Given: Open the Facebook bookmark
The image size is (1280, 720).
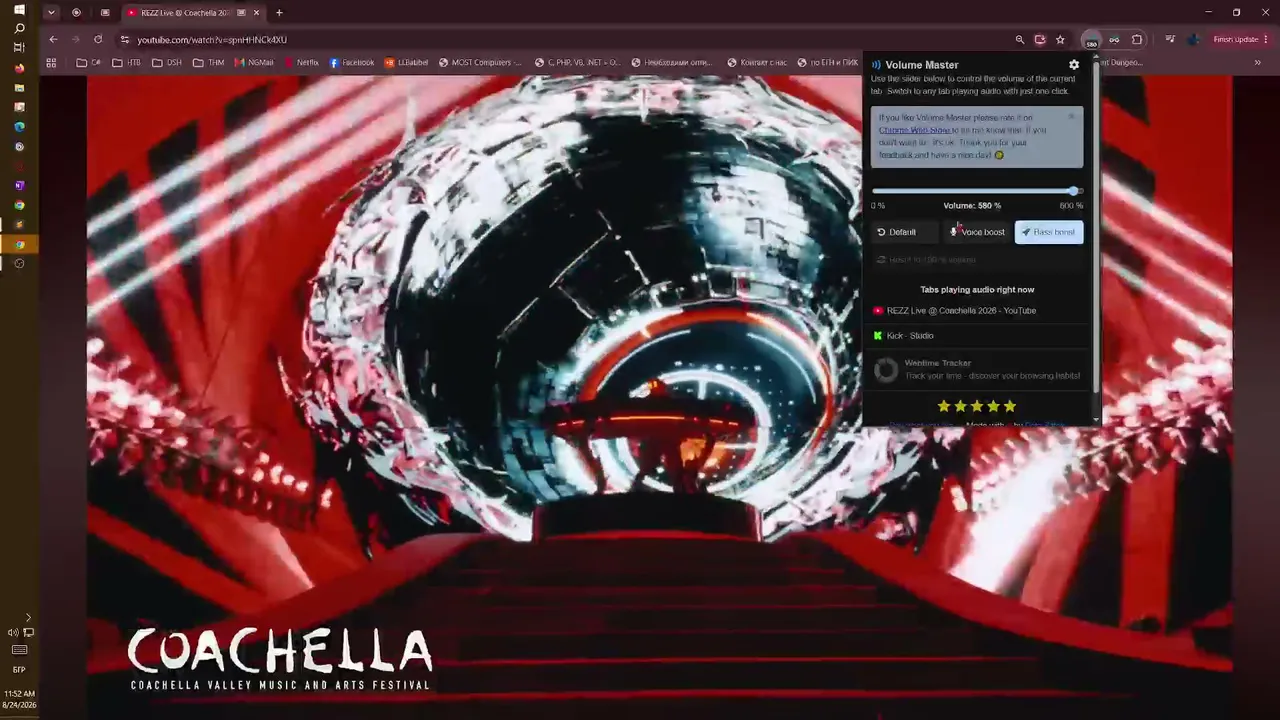Looking at the screenshot, I should pyautogui.click(x=352, y=63).
